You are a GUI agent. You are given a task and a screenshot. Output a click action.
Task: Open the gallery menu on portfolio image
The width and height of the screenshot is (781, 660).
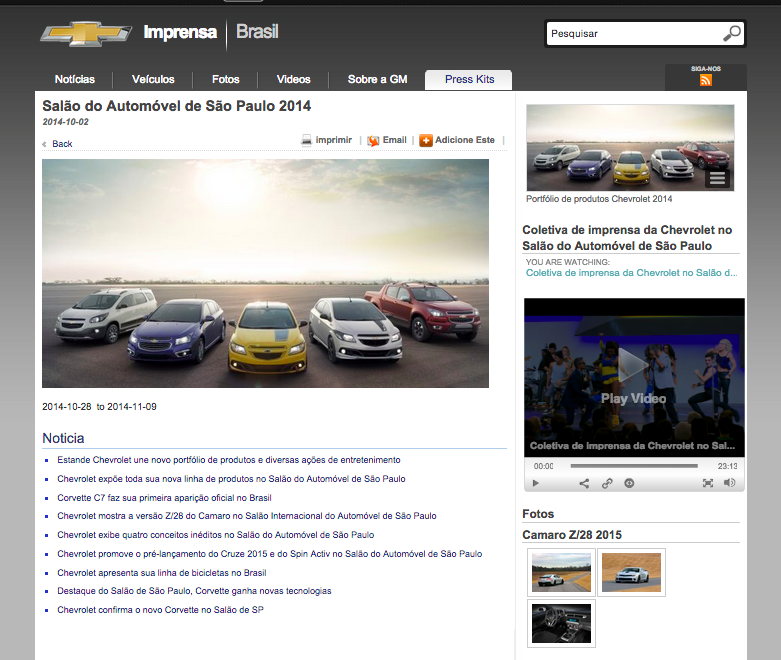pyautogui.click(x=716, y=179)
